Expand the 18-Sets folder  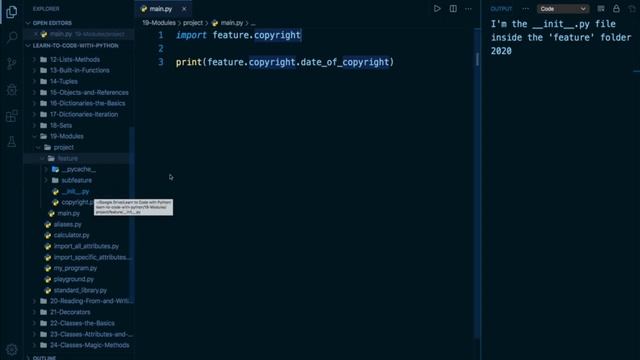[x=61, y=125]
